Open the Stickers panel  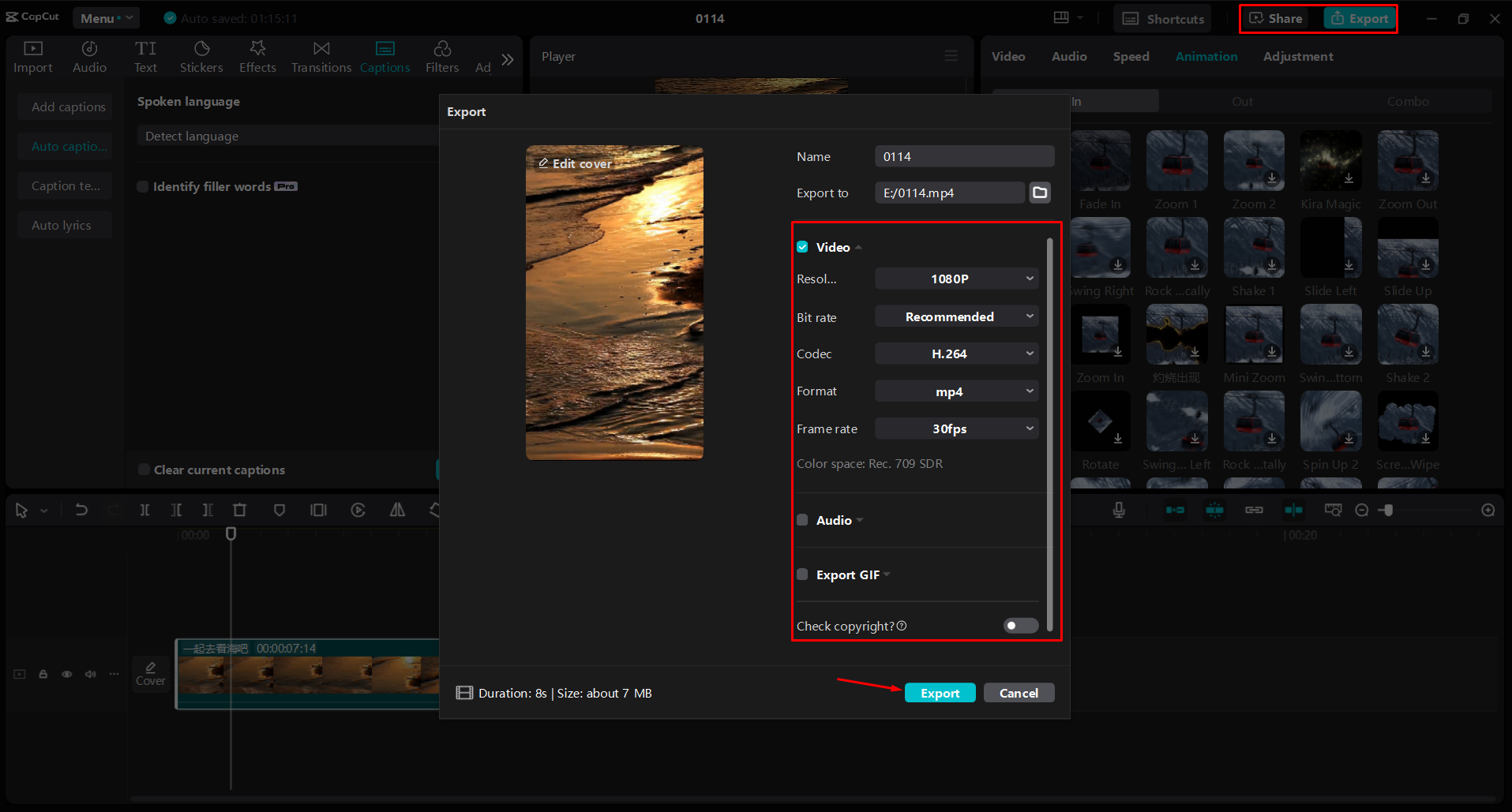tap(201, 56)
